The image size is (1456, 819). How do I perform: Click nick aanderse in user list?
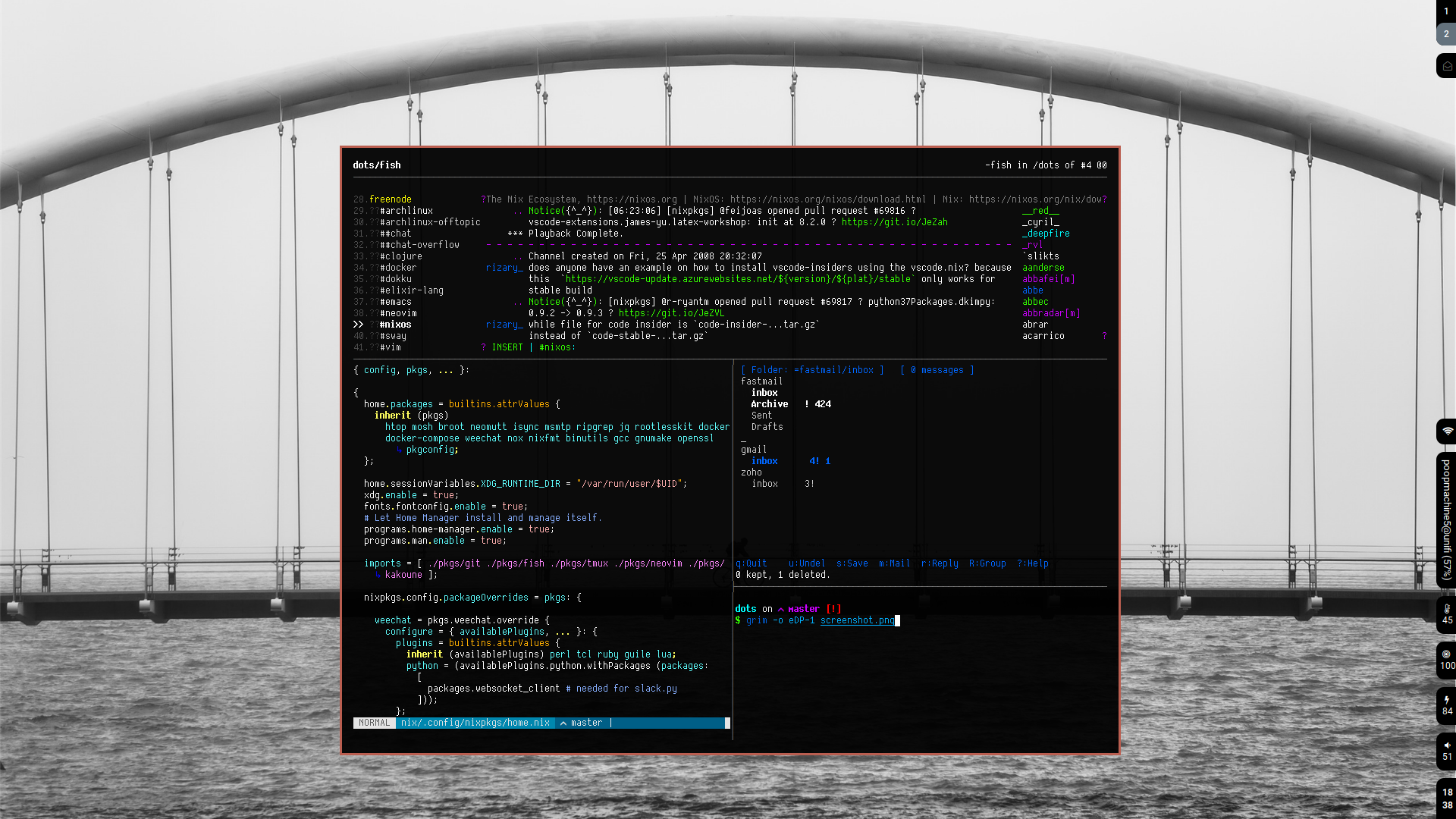[1043, 268]
